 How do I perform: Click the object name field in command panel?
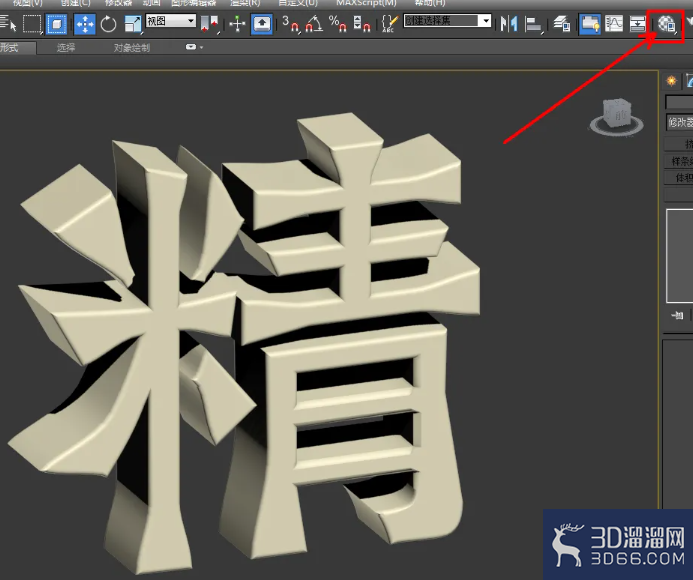[x=679, y=102]
